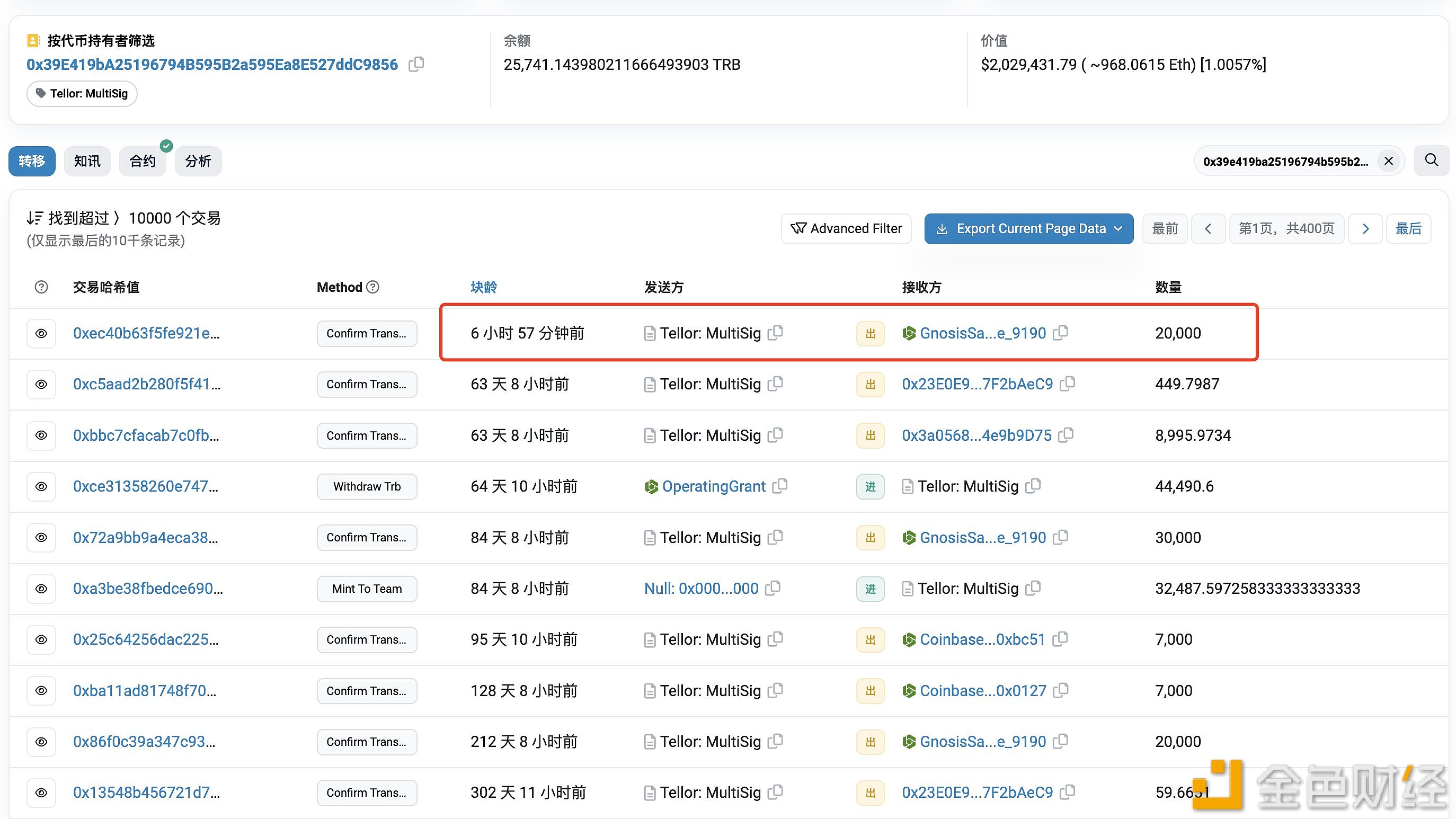
Task: Open transaction 0xec40b63f5fe921e... hash
Action: 146,333
